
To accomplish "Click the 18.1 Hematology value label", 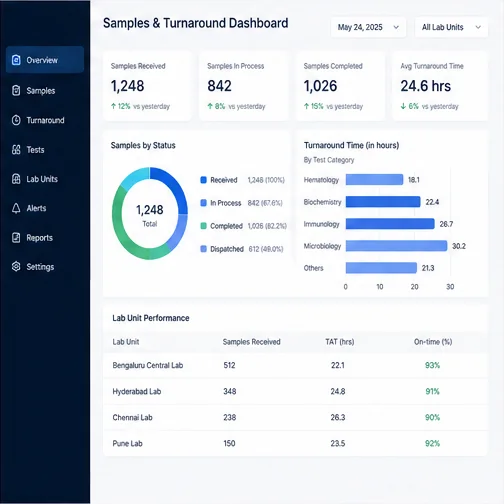I will click(414, 180).
